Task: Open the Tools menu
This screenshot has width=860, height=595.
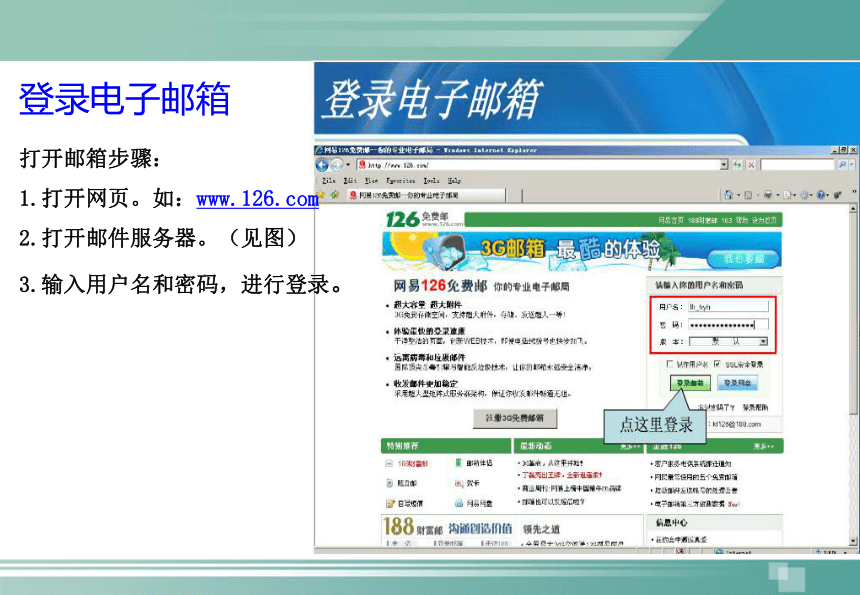Action: [x=431, y=180]
